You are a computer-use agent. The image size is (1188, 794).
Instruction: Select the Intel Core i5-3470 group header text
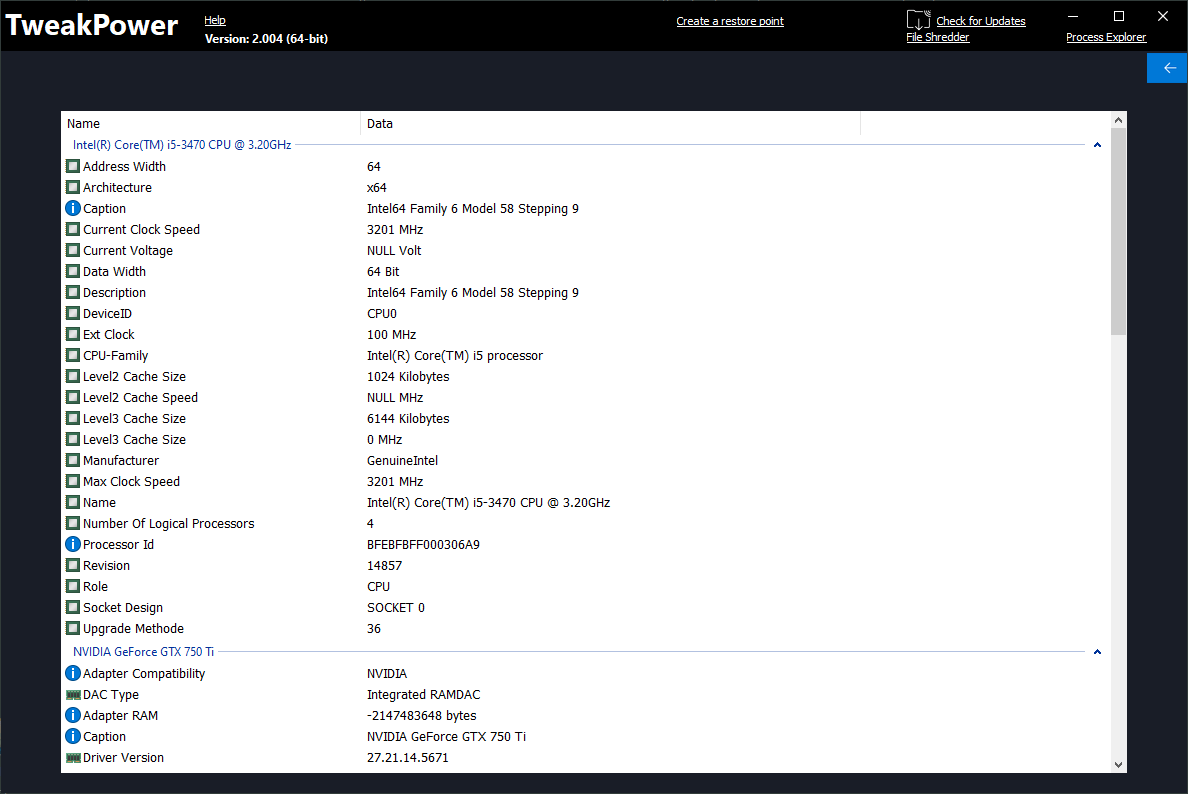(182, 145)
